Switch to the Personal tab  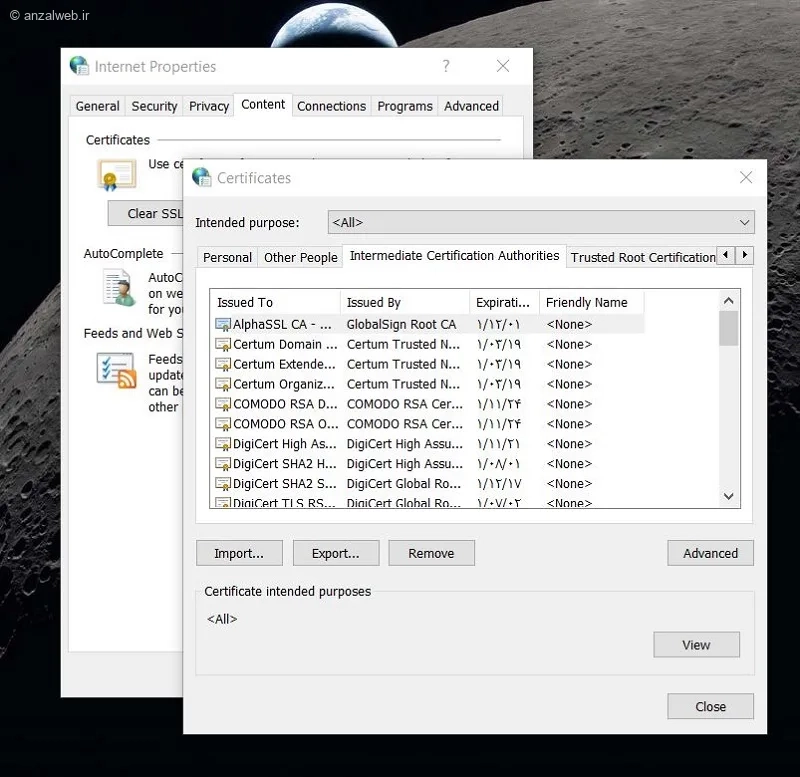pos(227,257)
